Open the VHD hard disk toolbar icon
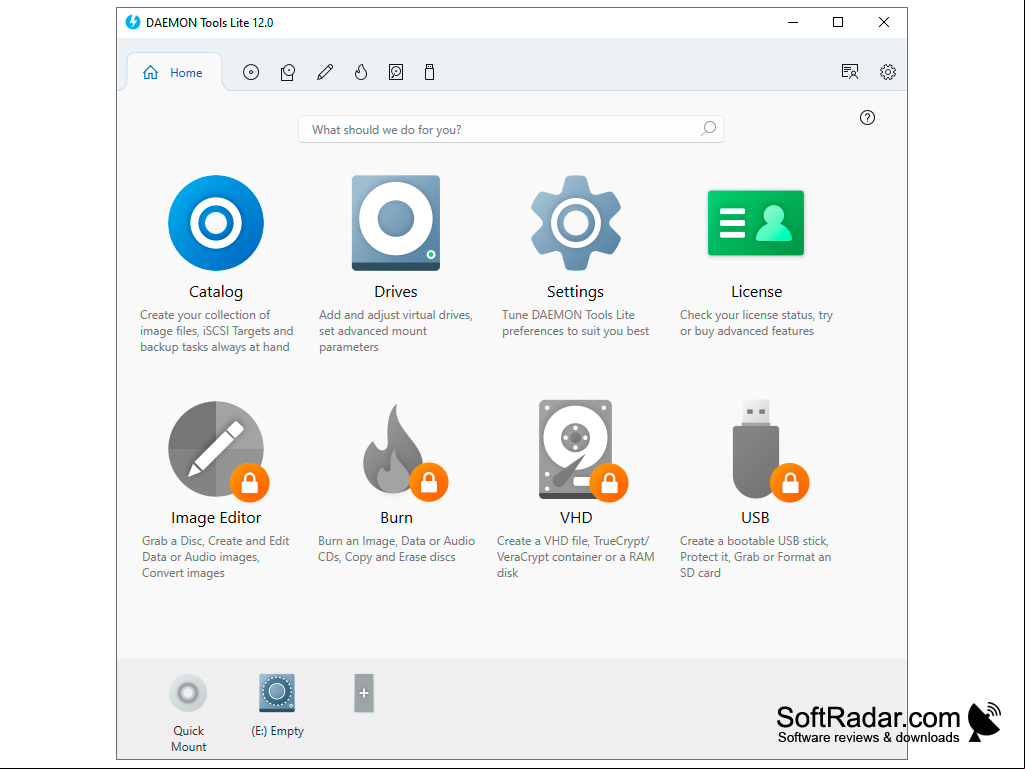Viewport: 1025px width, 769px height. (x=396, y=73)
